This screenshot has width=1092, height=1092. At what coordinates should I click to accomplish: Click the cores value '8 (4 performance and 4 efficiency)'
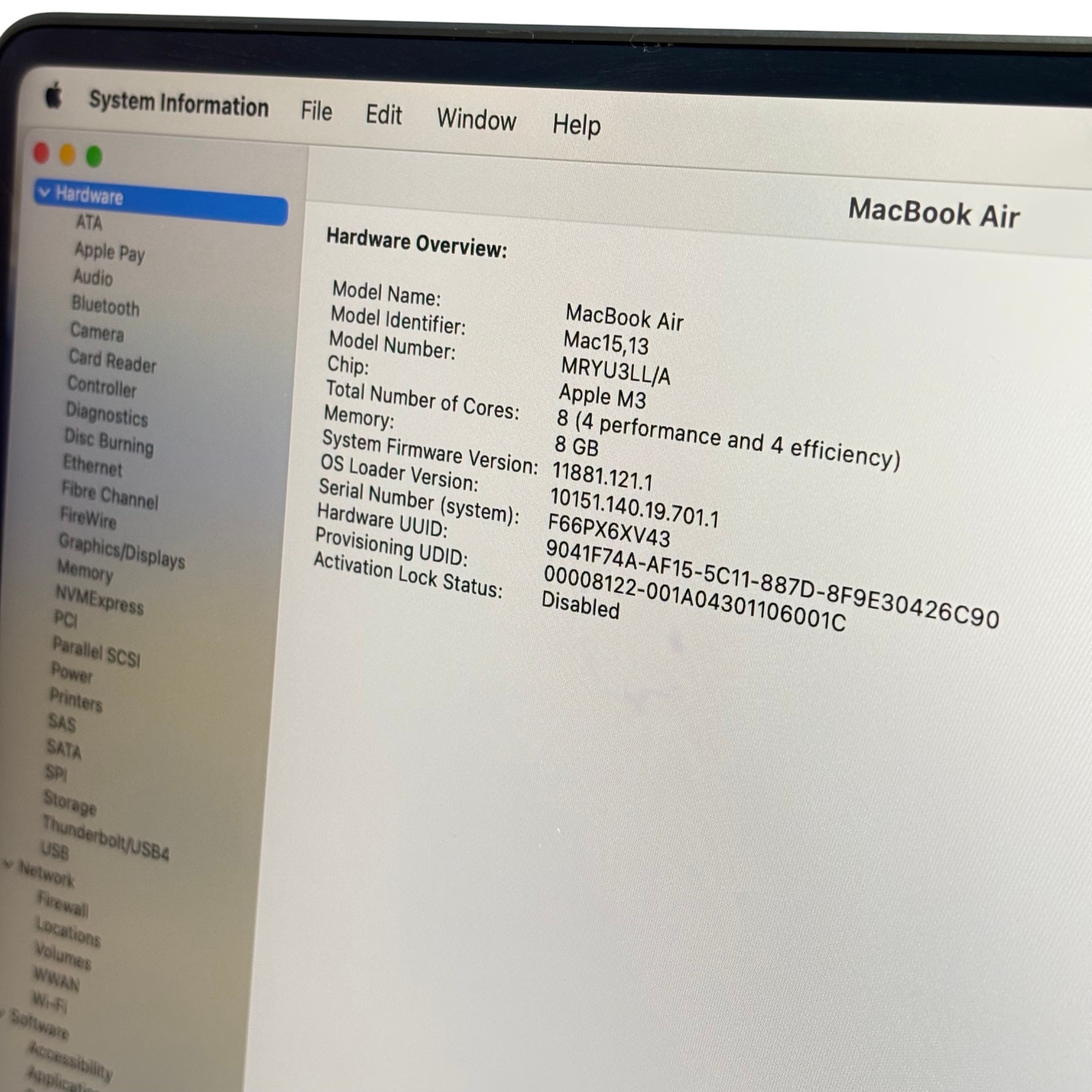point(728,439)
